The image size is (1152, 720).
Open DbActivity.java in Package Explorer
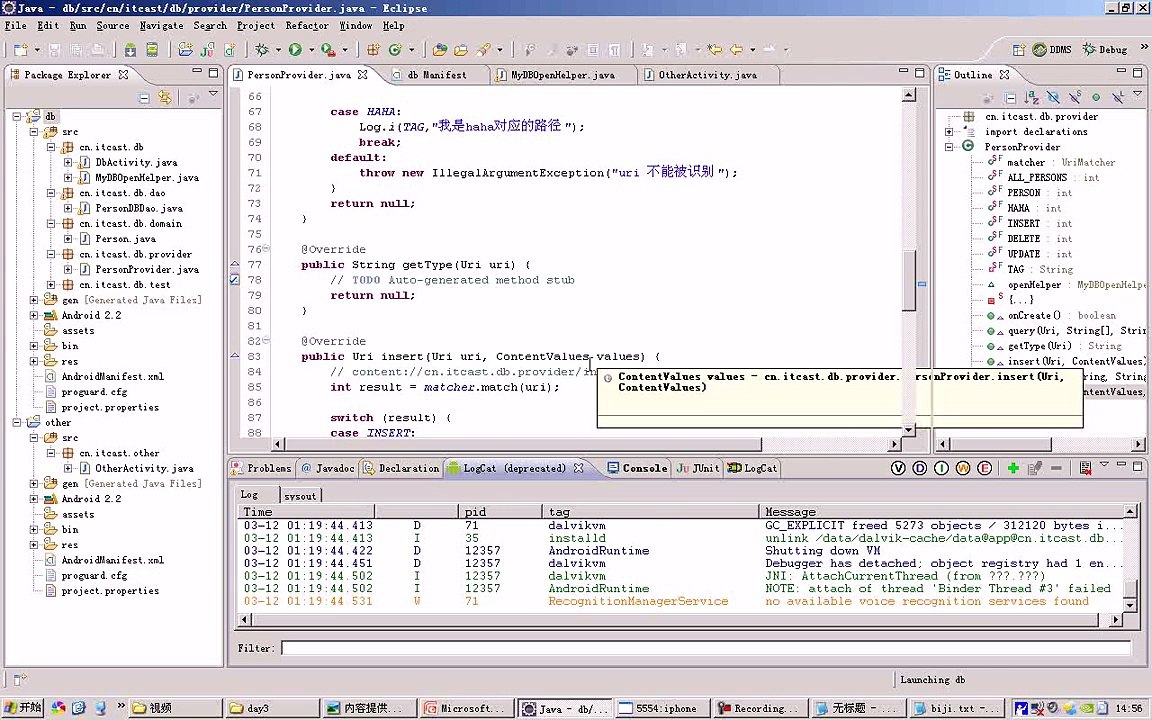point(136,162)
